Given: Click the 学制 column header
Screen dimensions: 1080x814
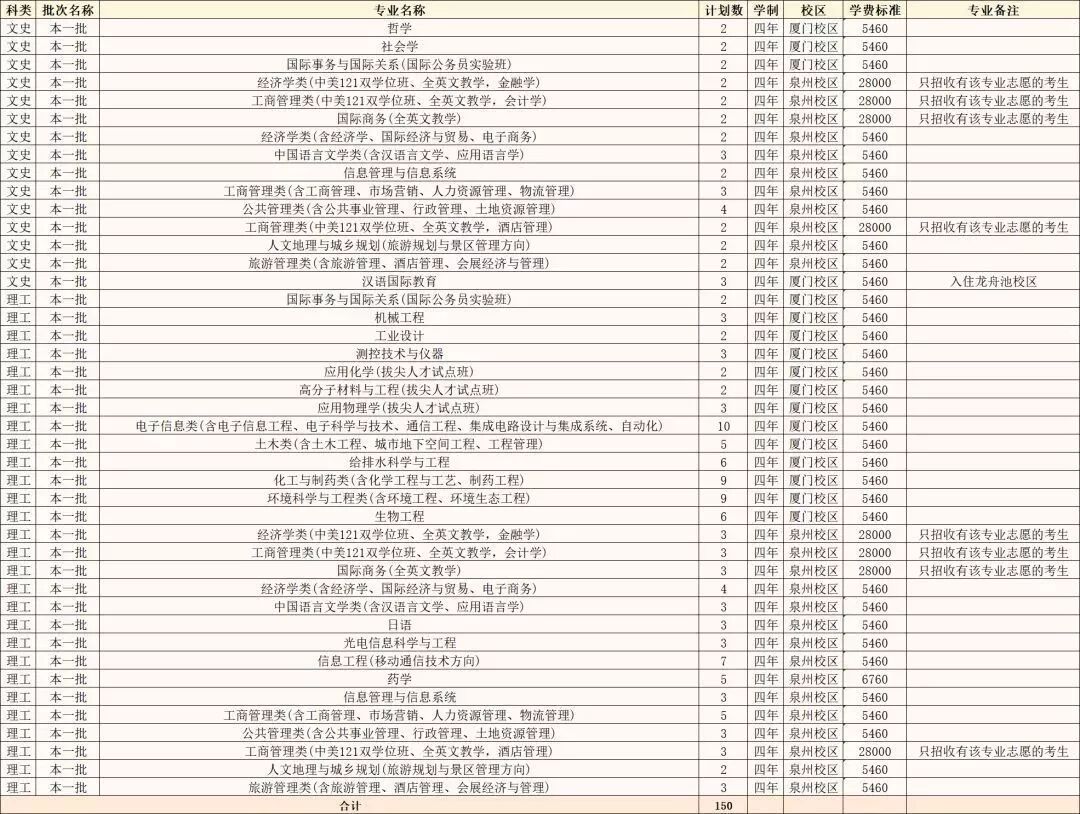Looking at the screenshot, I should (x=765, y=10).
